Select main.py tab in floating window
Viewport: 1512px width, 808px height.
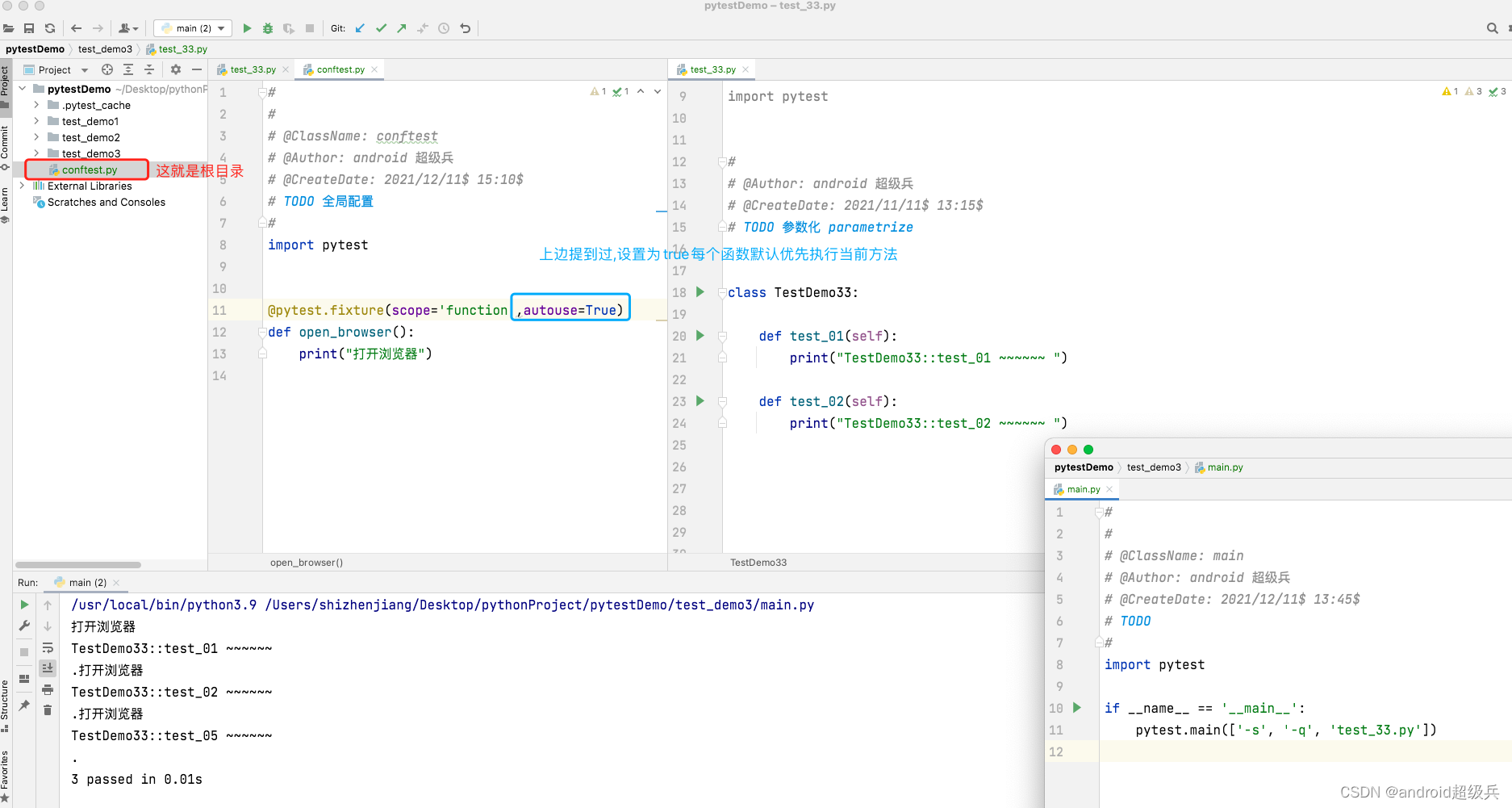(x=1083, y=490)
